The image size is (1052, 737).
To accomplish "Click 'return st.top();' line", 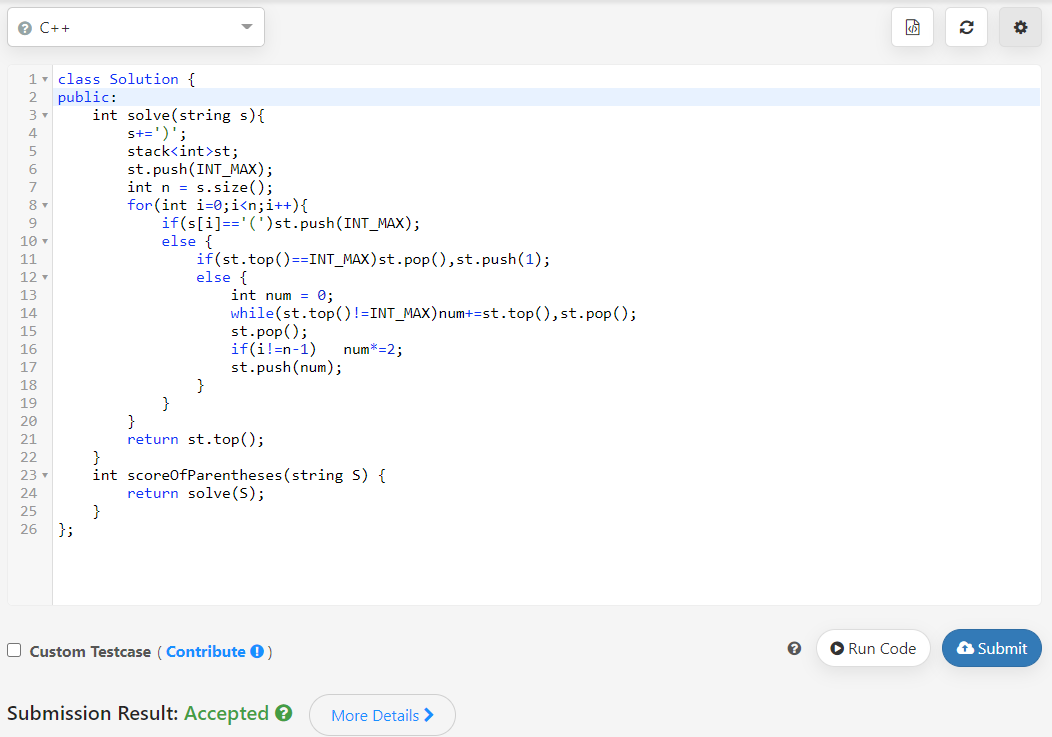I will (195, 440).
